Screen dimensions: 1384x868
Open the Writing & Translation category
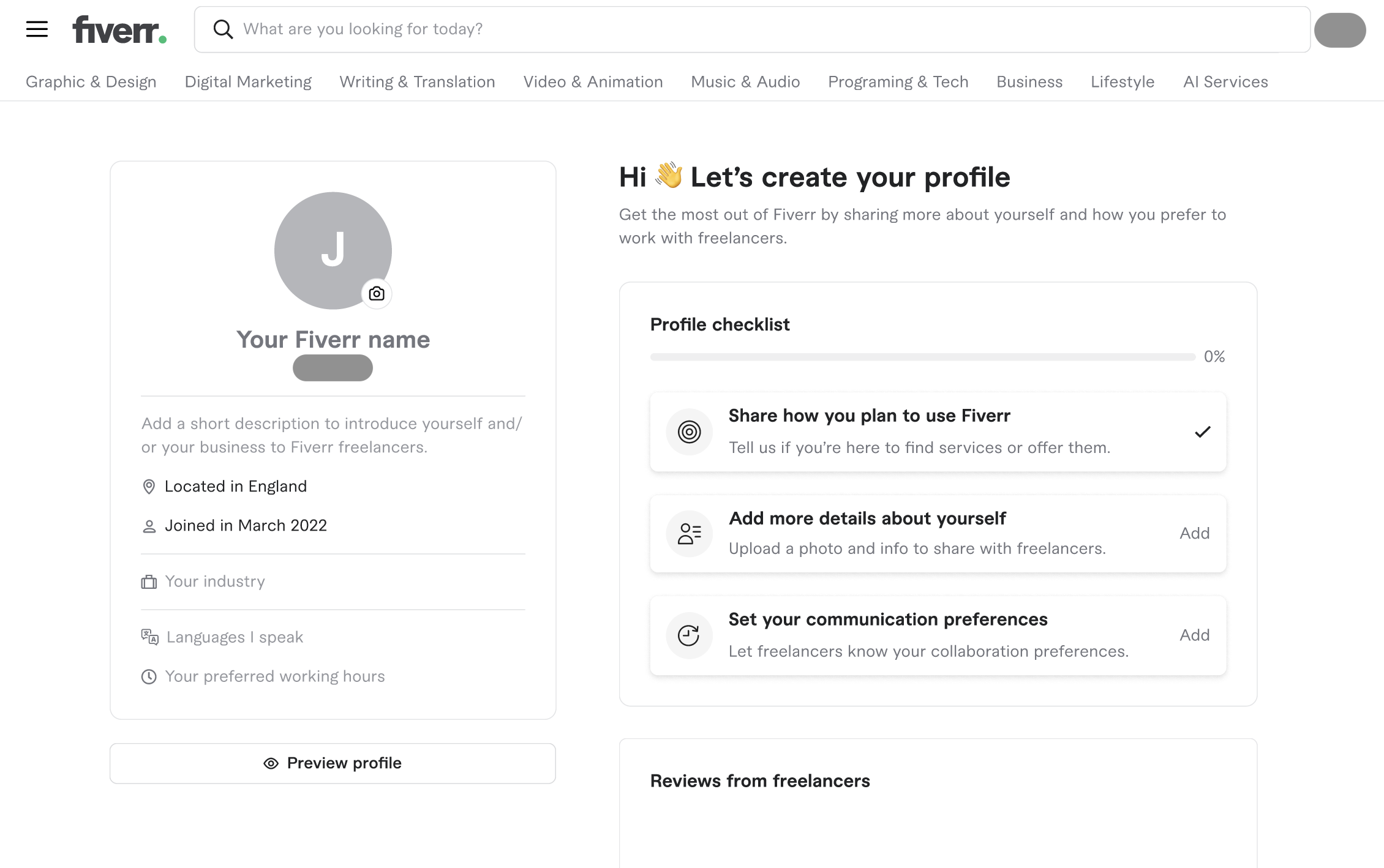pos(418,82)
